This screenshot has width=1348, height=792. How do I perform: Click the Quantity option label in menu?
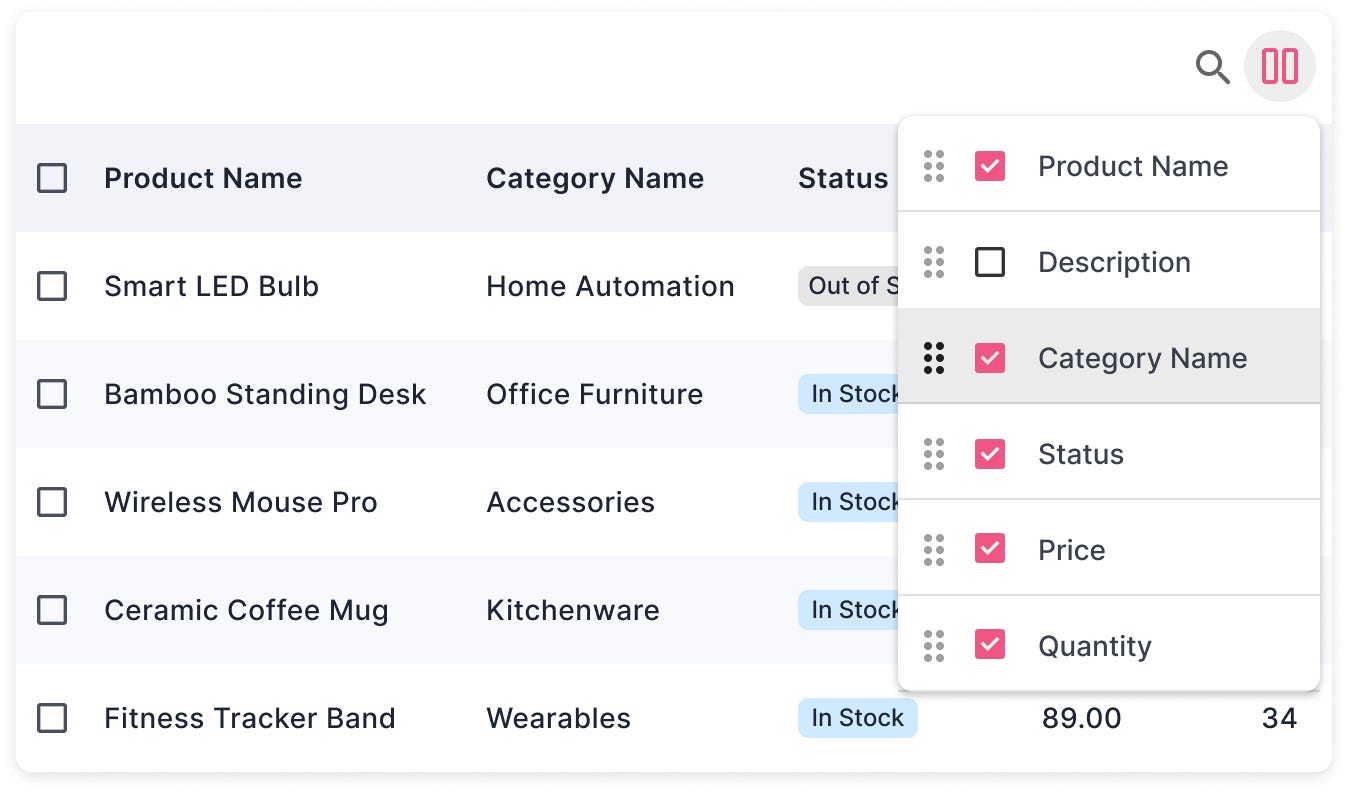1095,646
